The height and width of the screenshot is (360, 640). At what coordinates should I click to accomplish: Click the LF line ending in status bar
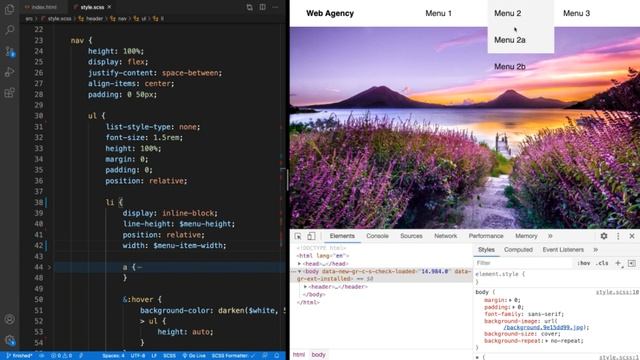coord(154,356)
